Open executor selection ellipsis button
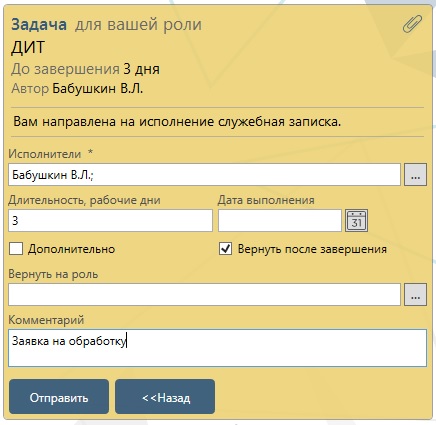The width and height of the screenshot is (436, 425). point(415,174)
